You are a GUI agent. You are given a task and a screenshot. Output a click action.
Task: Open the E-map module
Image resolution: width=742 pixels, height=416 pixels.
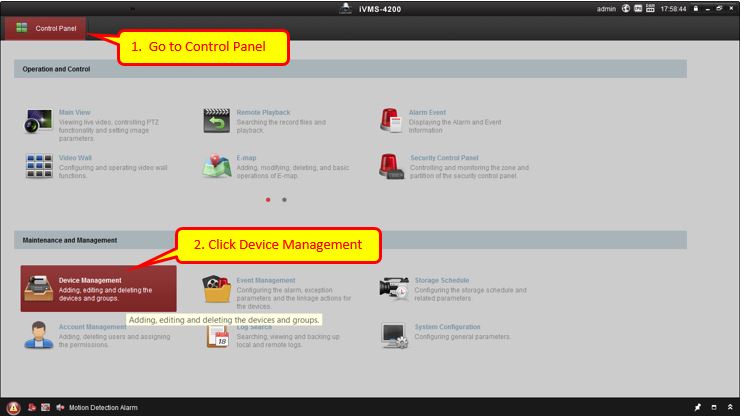[217, 166]
